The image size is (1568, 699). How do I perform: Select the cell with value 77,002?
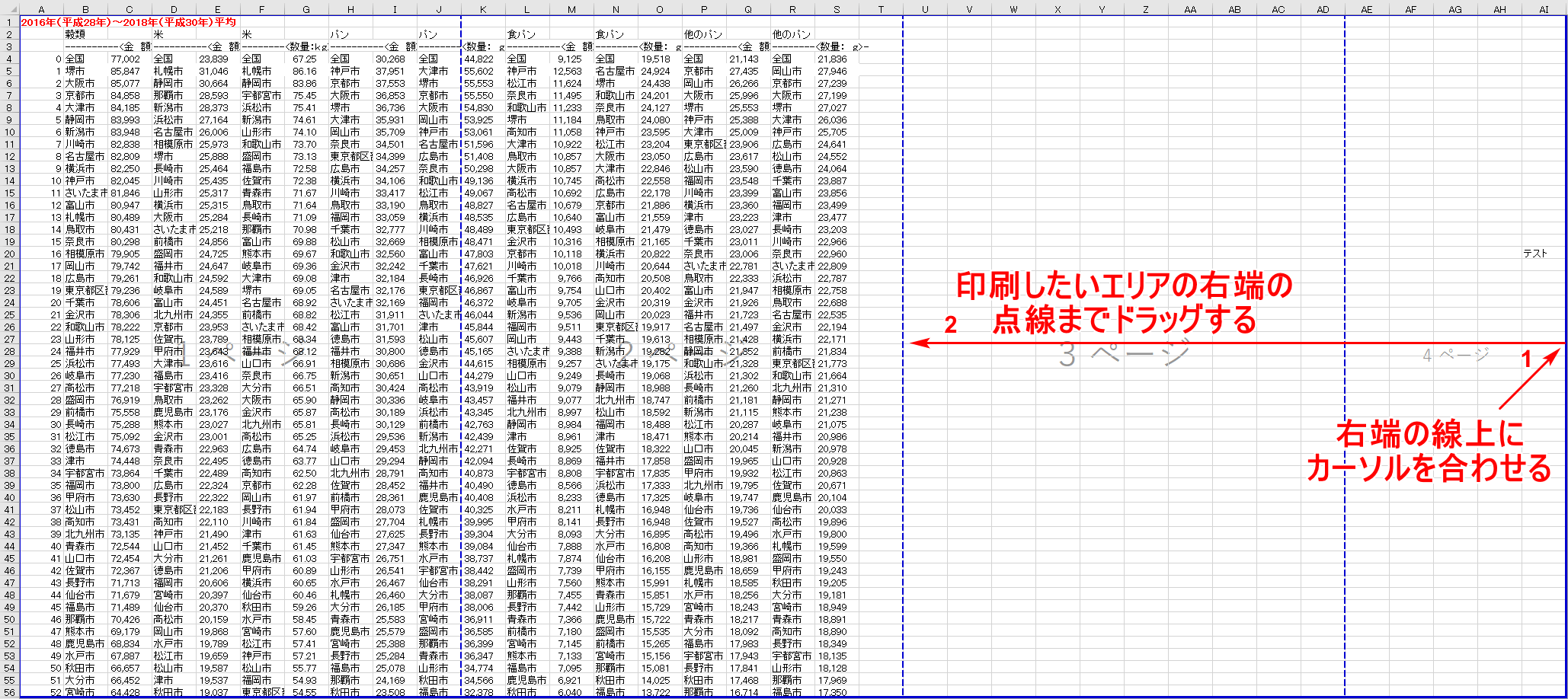(130, 59)
